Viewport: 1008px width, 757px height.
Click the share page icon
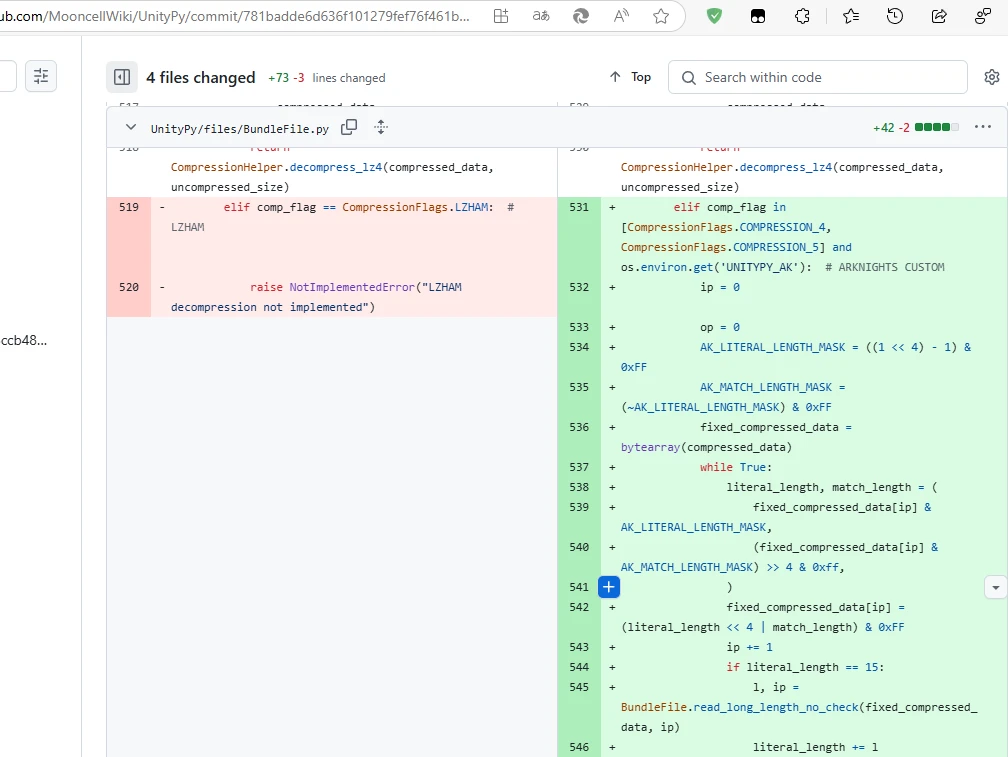939,16
